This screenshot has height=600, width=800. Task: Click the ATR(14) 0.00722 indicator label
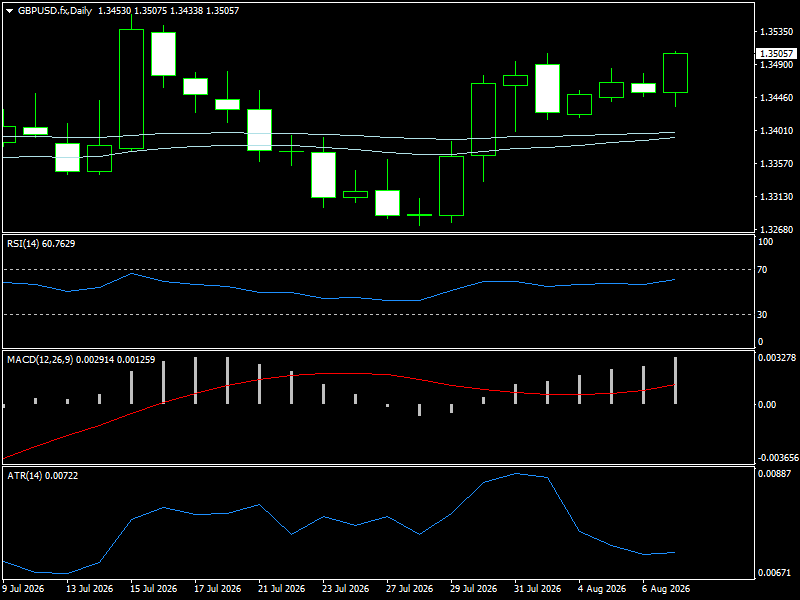(43, 476)
